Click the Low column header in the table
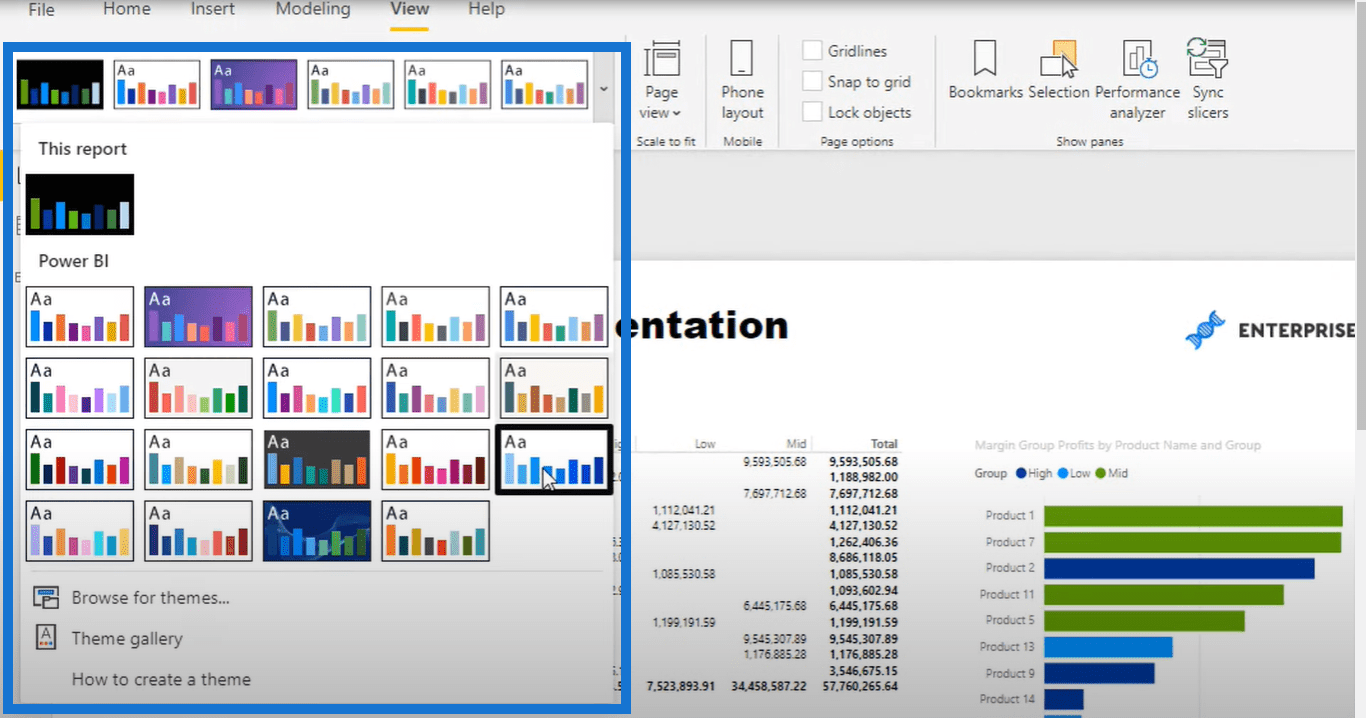Viewport: 1366px width, 718px height. click(x=705, y=444)
